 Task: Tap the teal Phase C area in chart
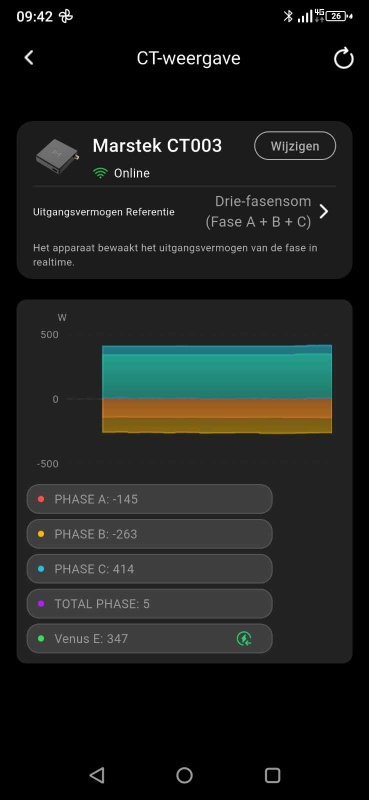pyautogui.click(x=217, y=376)
